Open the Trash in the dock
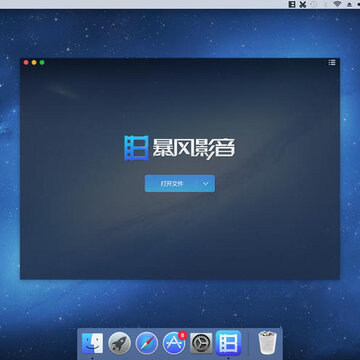 [x=267, y=342]
